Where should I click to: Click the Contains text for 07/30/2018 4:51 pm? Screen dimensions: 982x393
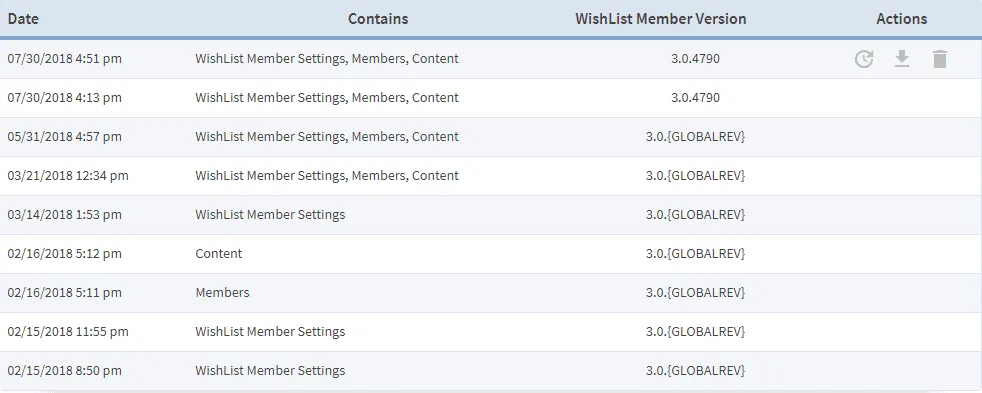click(327, 59)
